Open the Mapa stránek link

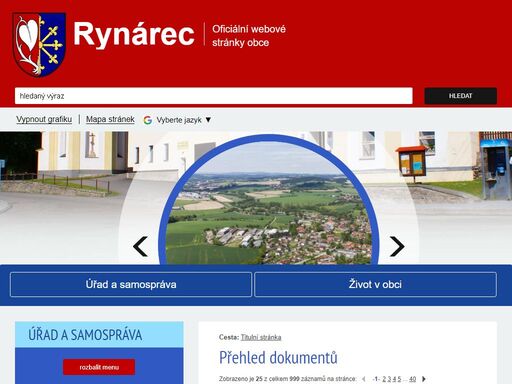(110, 119)
